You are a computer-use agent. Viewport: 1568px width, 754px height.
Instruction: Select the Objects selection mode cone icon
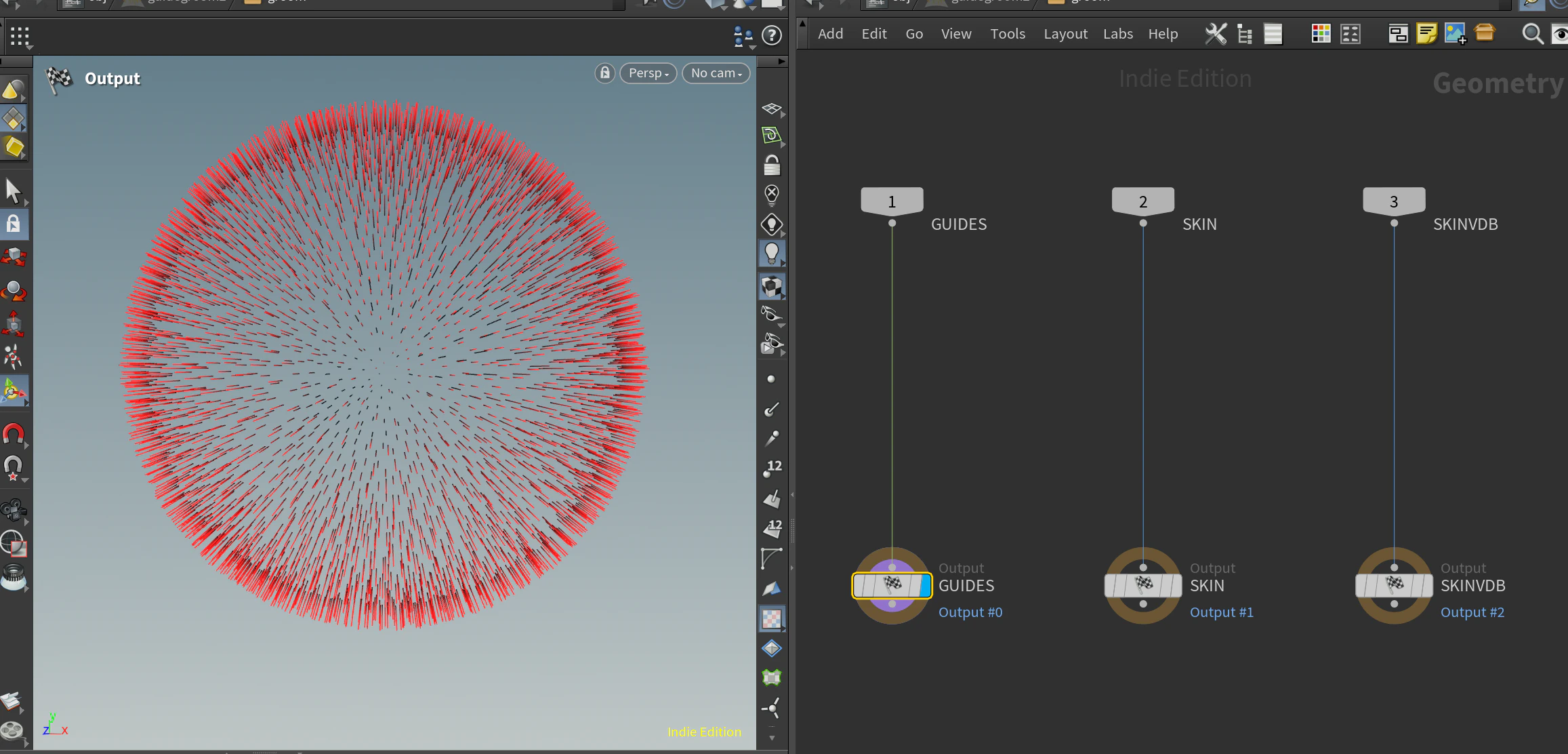(x=14, y=90)
